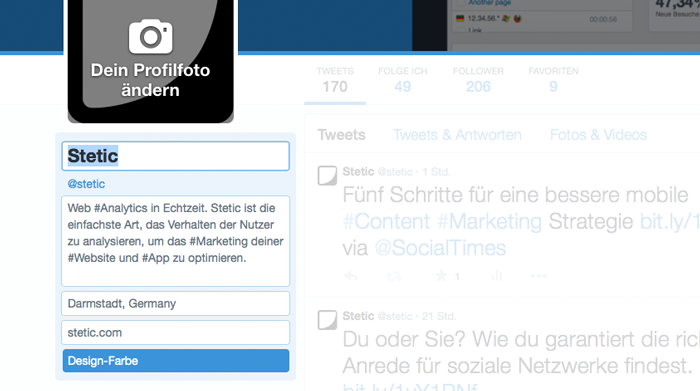
Task: Open the bit.ly link in first tweet
Action: pos(670,222)
